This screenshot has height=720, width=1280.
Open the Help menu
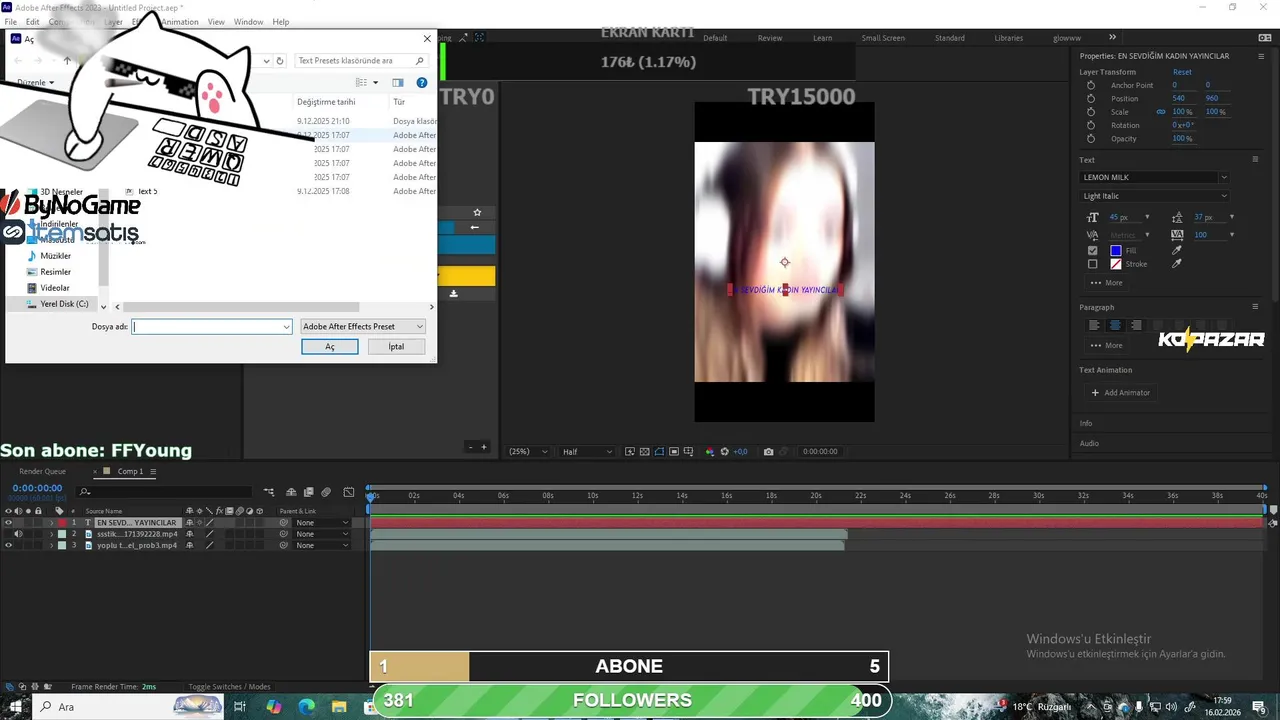tap(281, 22)
